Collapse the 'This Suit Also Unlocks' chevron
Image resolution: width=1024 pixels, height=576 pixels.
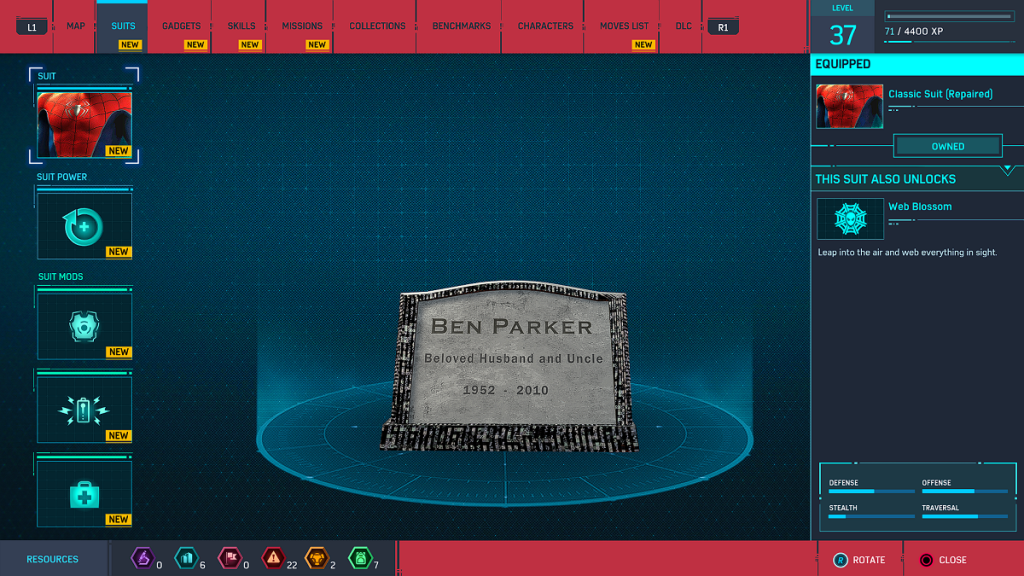click(x=1007, y=169)
